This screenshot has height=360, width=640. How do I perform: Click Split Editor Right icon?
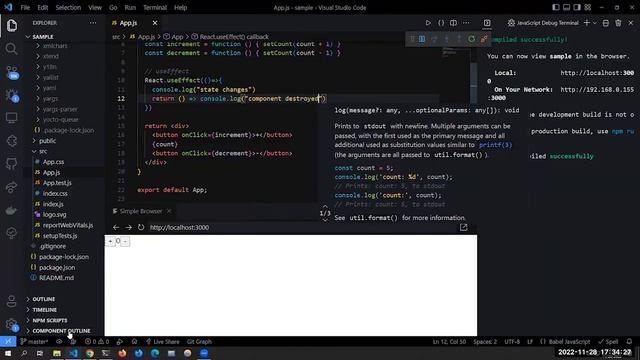pyautogui.click(x=453, y=23)
